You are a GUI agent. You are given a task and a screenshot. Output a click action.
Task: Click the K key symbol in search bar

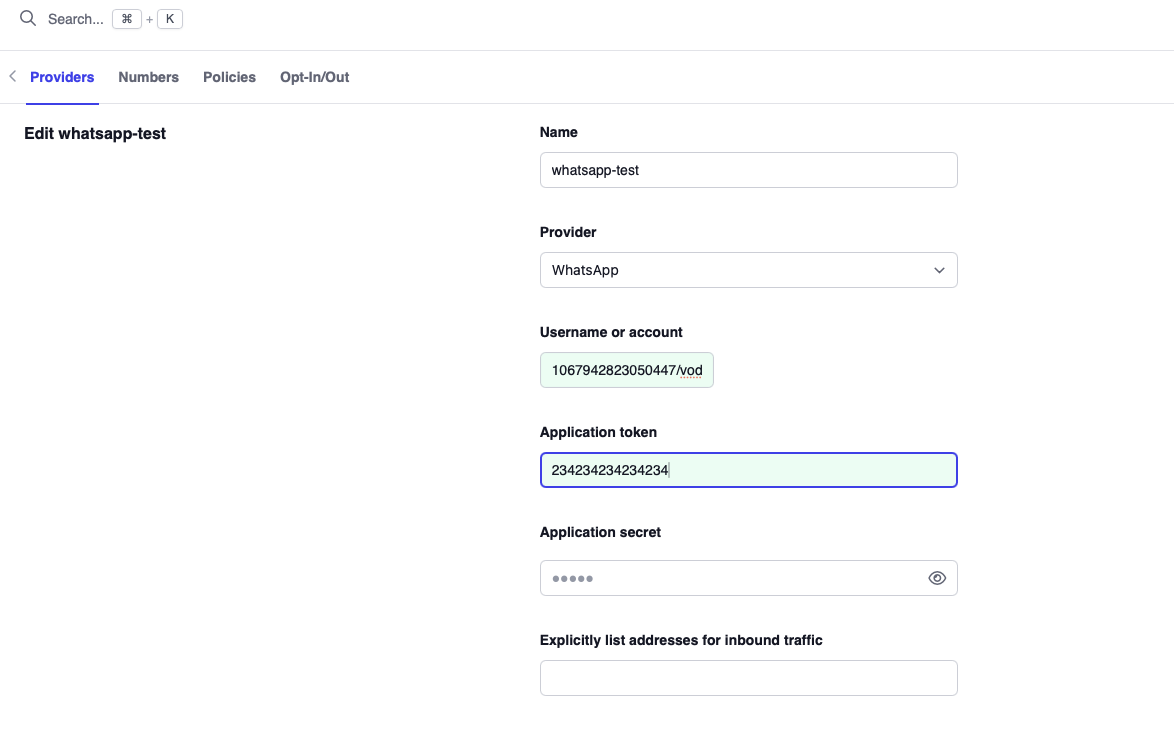tap(169, 18)
